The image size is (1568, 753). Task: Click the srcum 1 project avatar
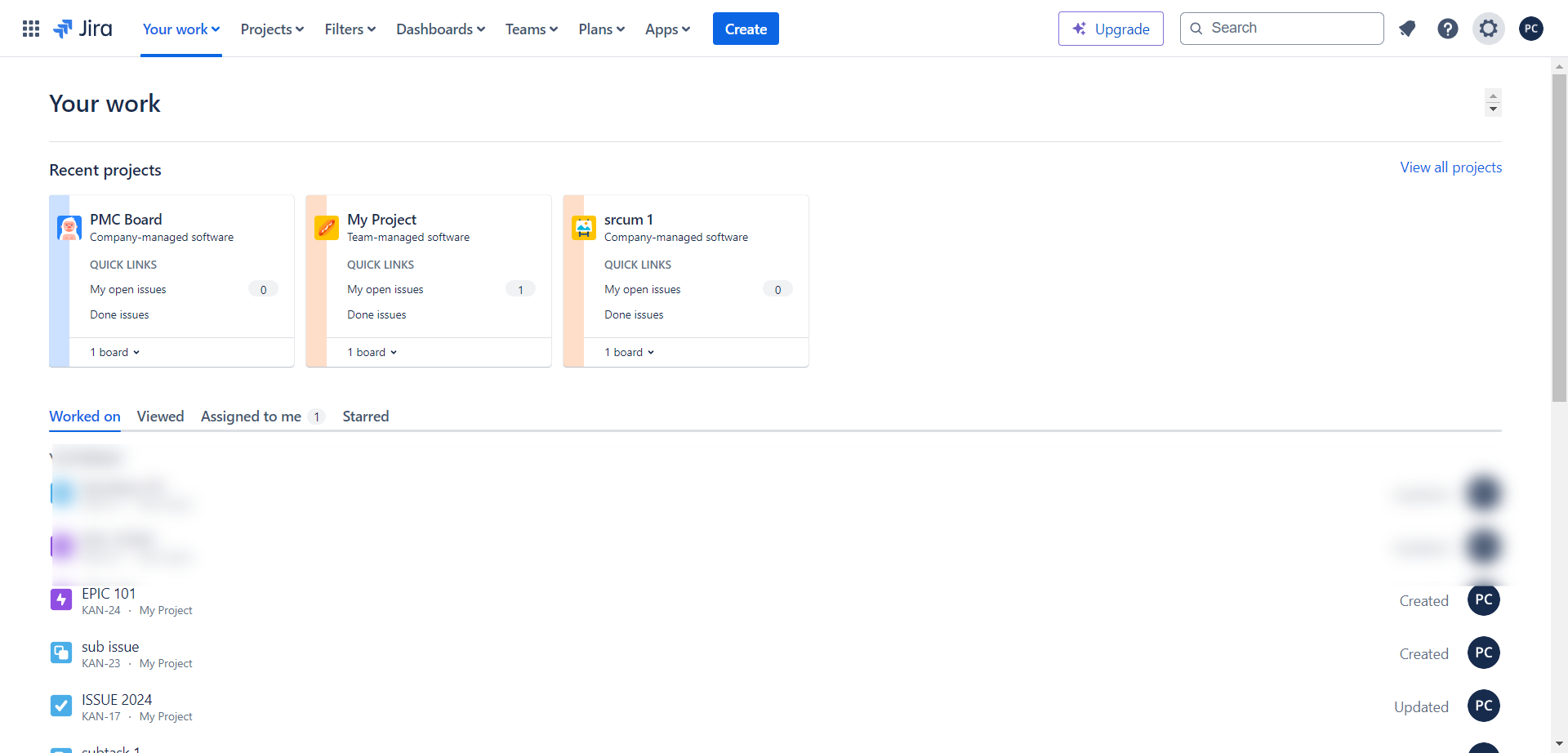click(x=584, y=228)
